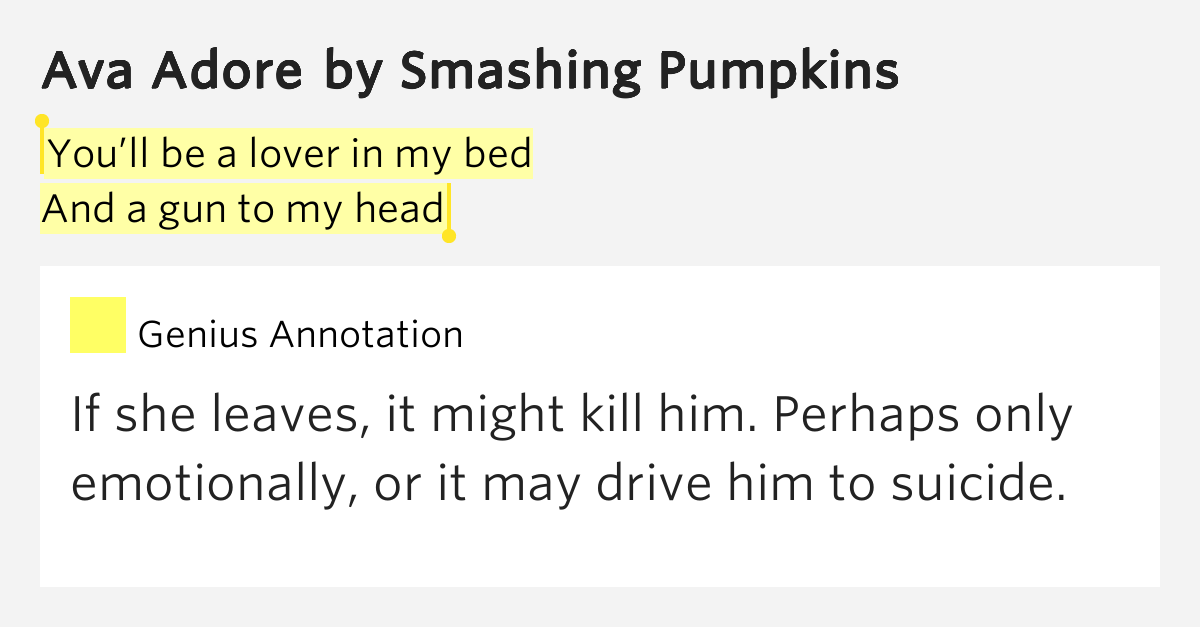Select the highlighted lyric "You'll be a lover in my bed"
The height and width of the screenshot is (627, 1200).
coord(290,154)
